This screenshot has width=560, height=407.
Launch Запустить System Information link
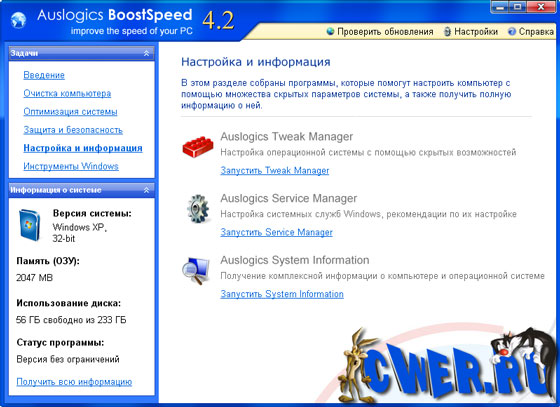(x=282, y=294)
